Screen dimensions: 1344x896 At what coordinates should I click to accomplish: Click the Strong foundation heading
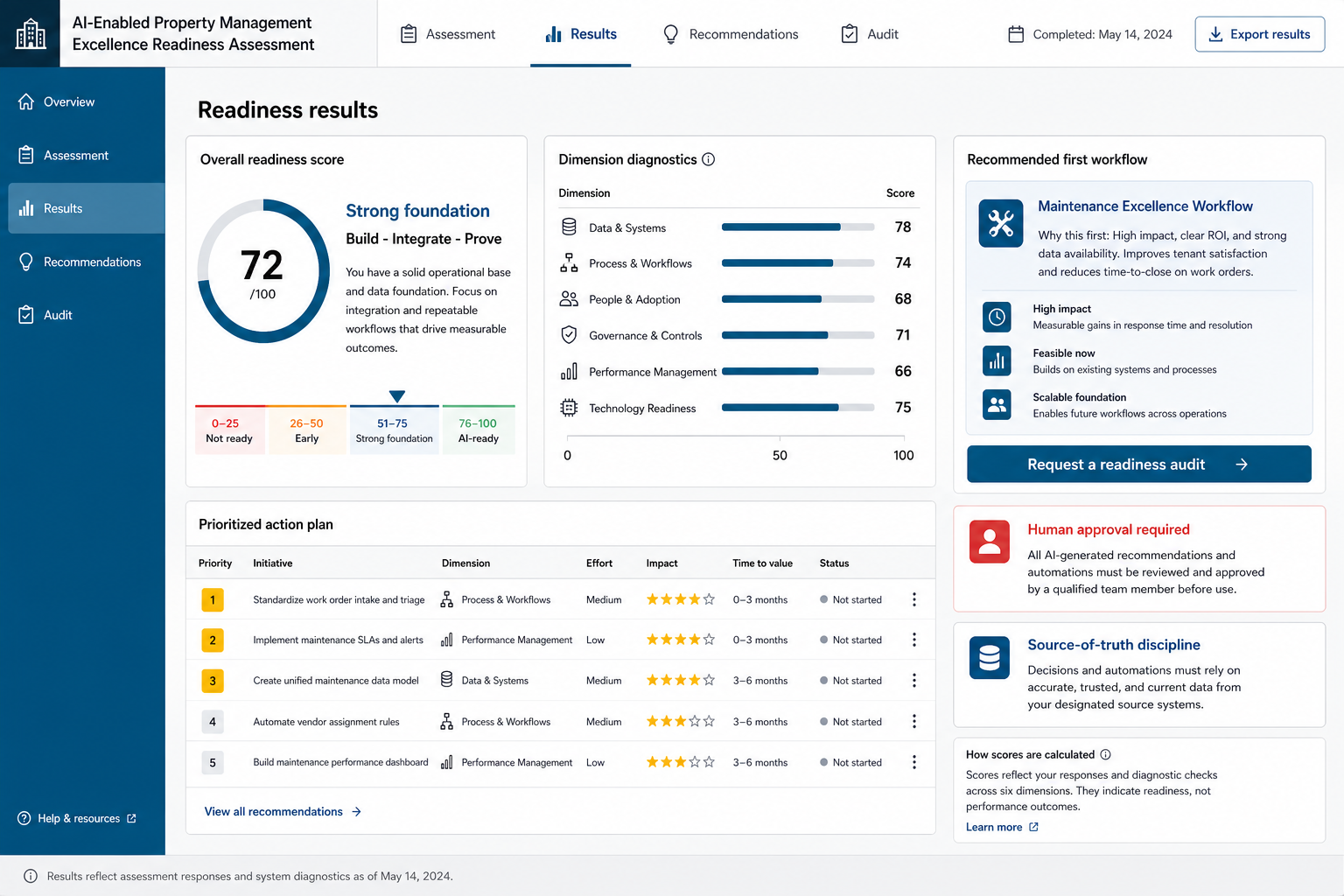pos(417,211)
